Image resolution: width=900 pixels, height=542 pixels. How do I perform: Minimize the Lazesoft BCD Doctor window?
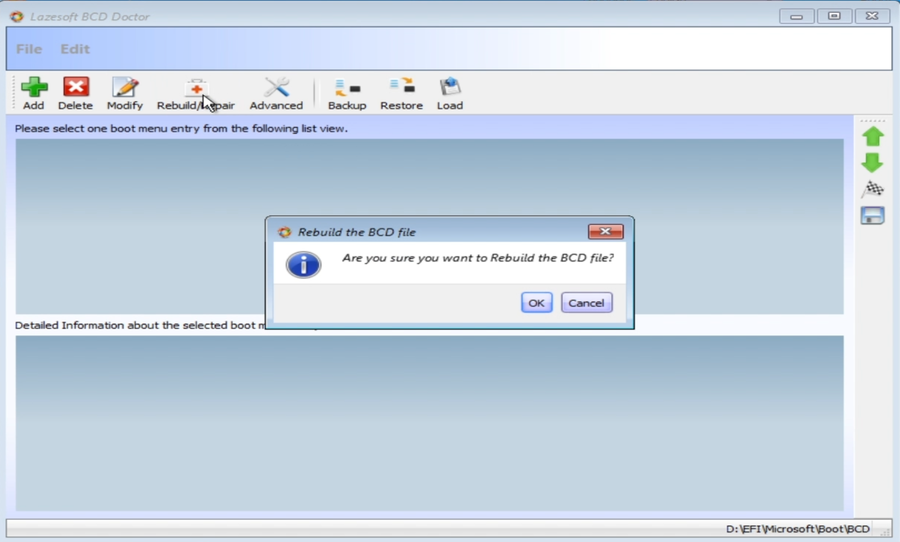click(797, 16)
